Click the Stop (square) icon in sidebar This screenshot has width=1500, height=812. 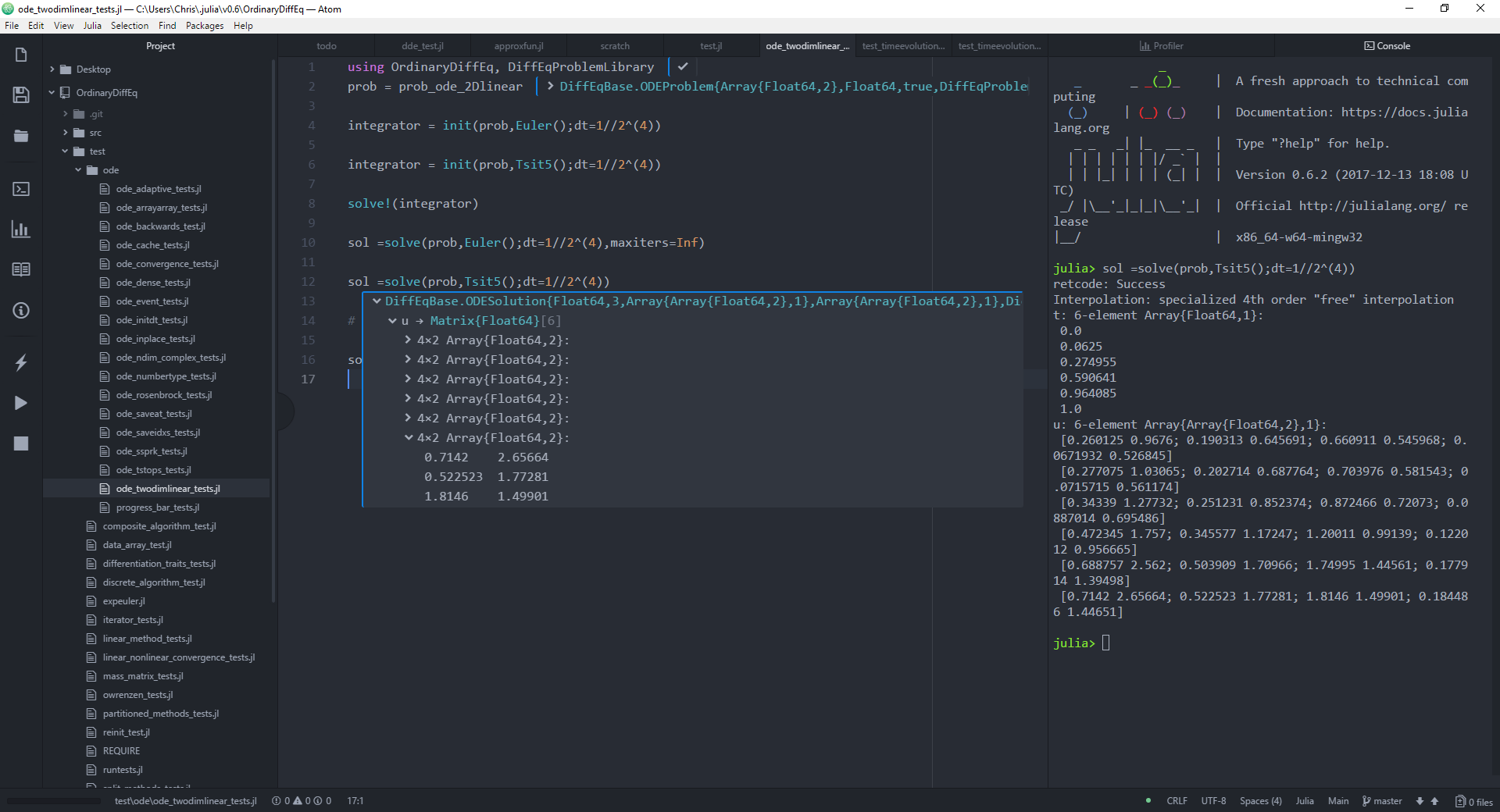21,443
